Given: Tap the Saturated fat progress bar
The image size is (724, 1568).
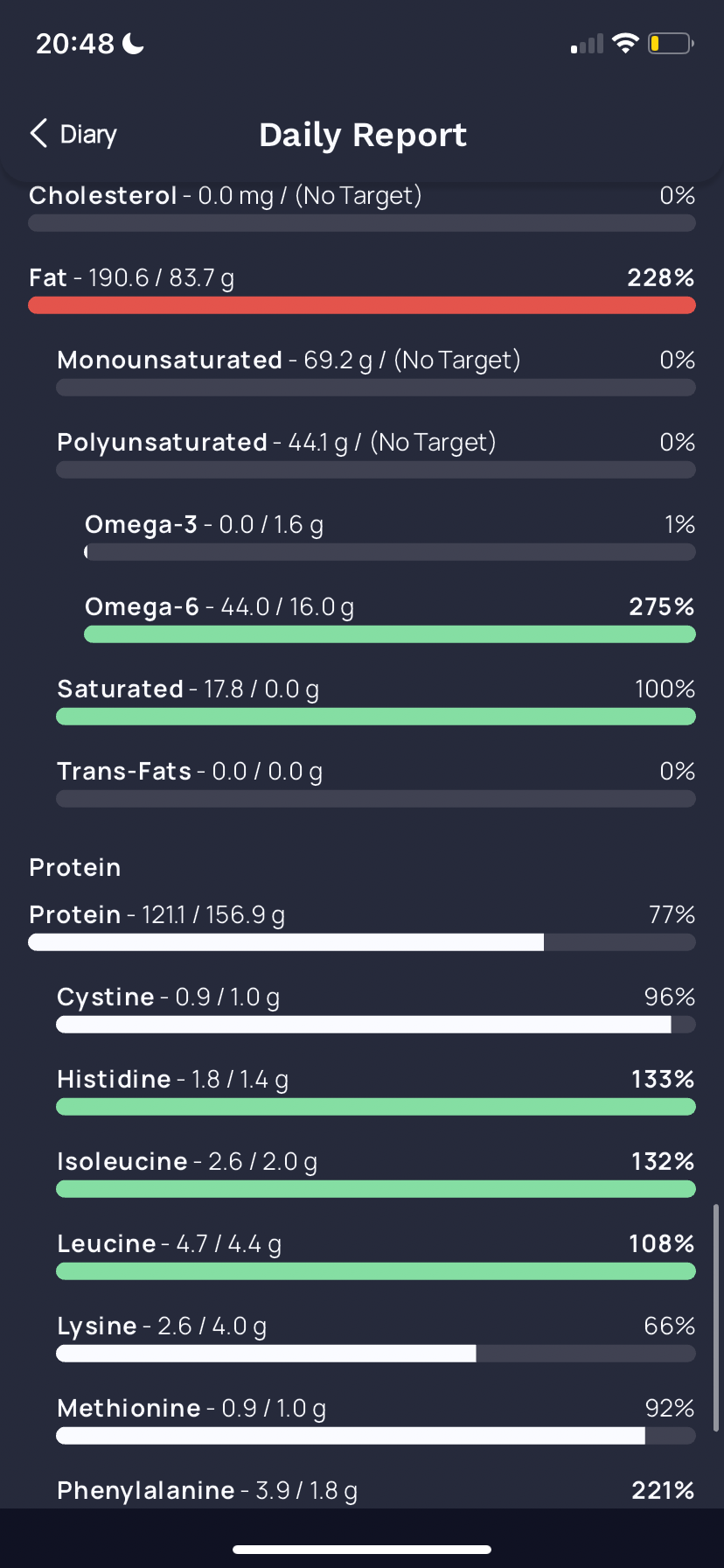Looking at the screenshot, I should (376, 717).
